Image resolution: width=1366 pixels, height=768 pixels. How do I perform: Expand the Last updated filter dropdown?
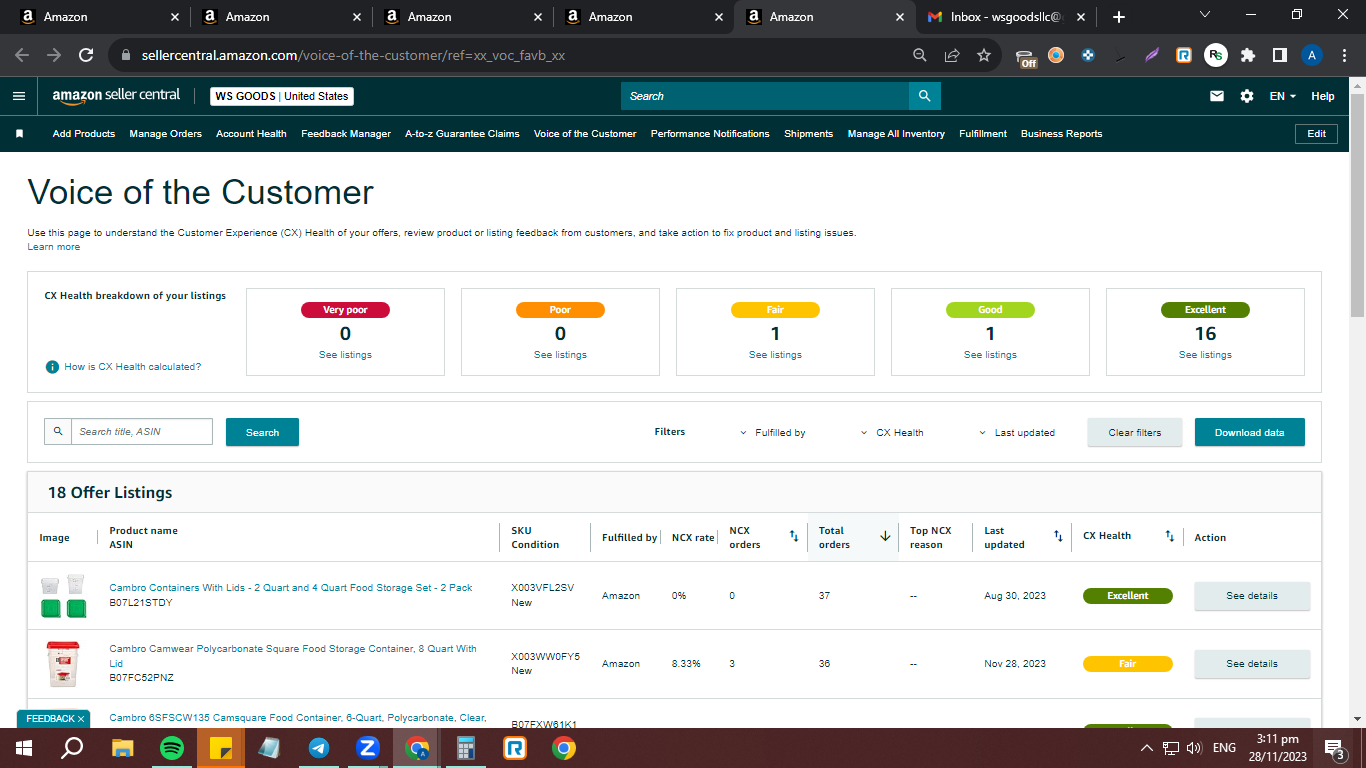pos(1017,433)
